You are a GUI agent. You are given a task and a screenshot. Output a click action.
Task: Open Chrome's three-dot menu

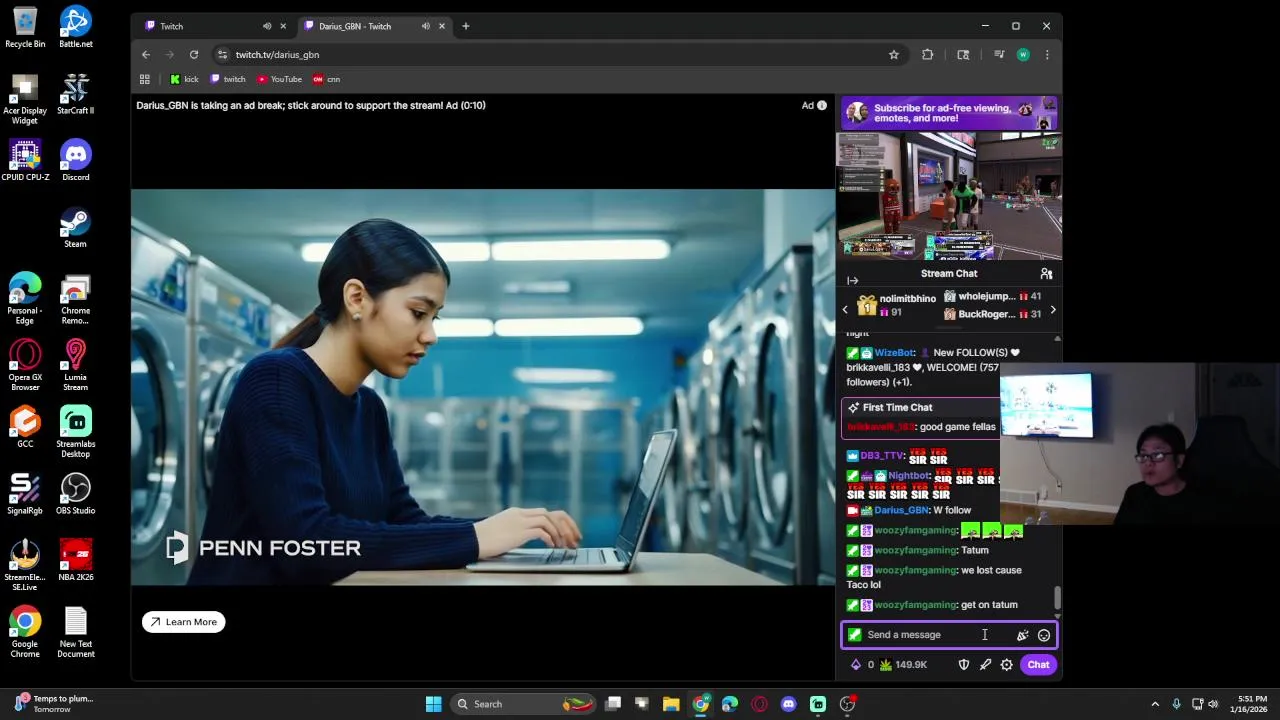click(x=1047, y=55)
